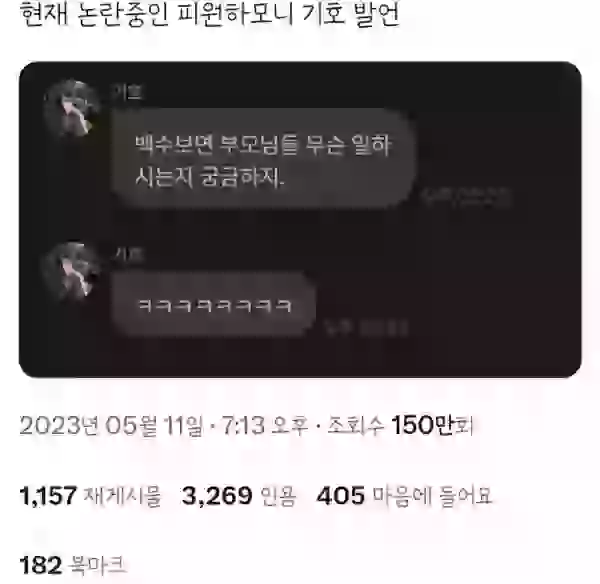Click the 시는지 궁금하지 line in the bubble
The width and height of the screenshot is (600, 584).
pyautogui.click(x=210, y=178)
